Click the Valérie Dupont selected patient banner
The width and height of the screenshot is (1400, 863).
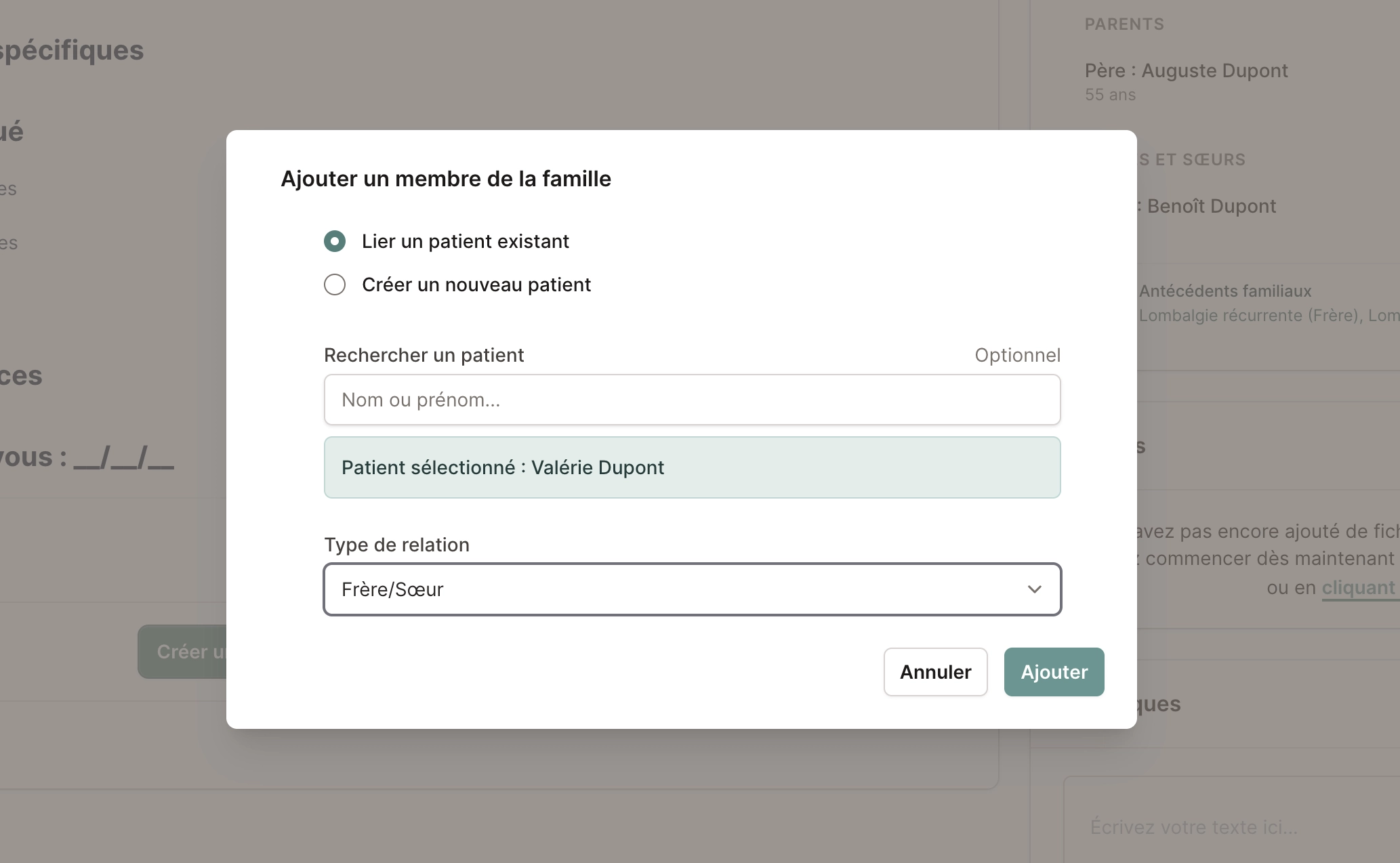[691, 467]
